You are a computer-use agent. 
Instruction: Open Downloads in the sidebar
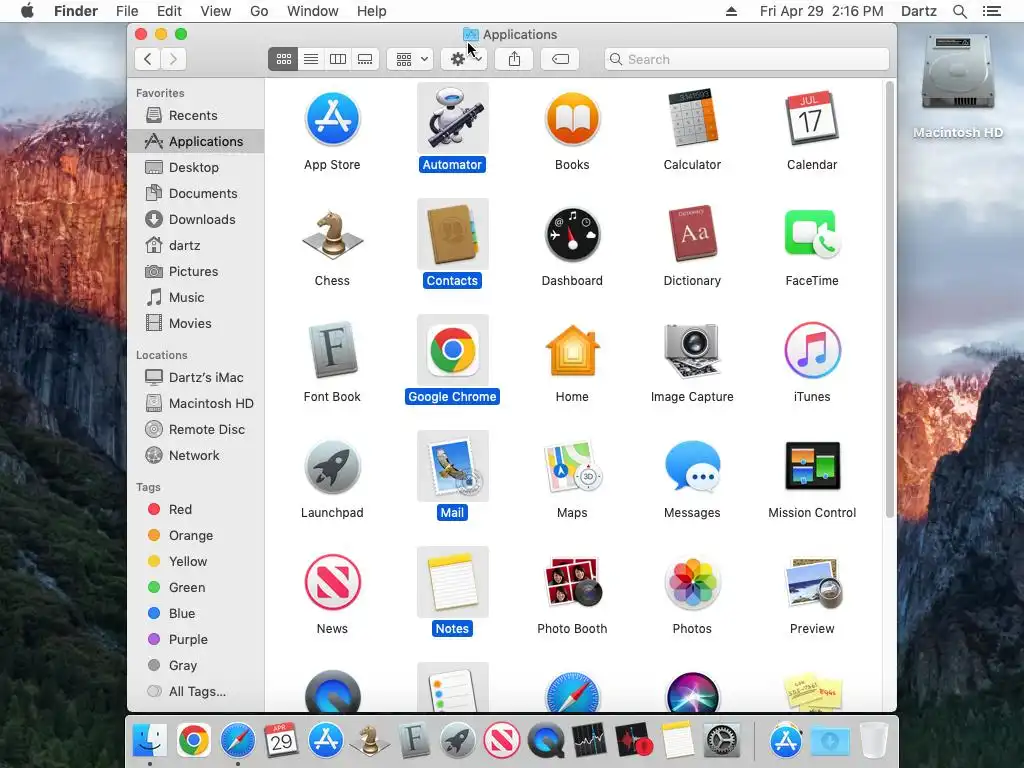click(x=196, y=219)
